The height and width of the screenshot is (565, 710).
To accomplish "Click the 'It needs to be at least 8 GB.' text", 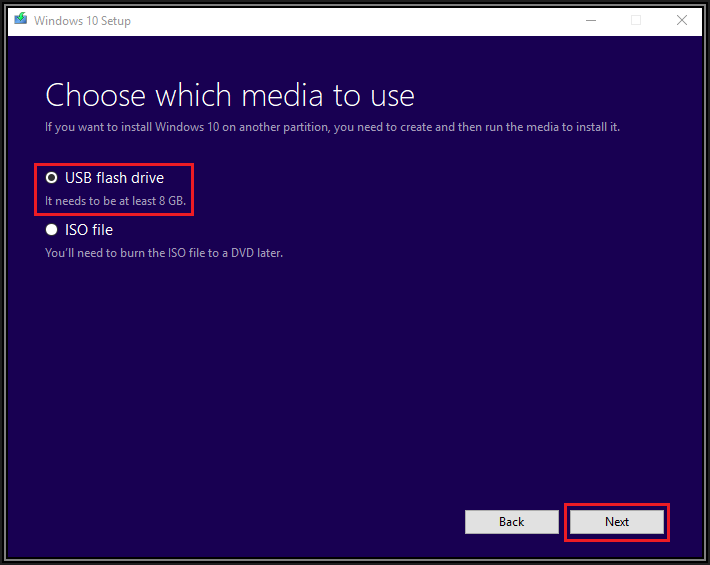I will point(115,201).
